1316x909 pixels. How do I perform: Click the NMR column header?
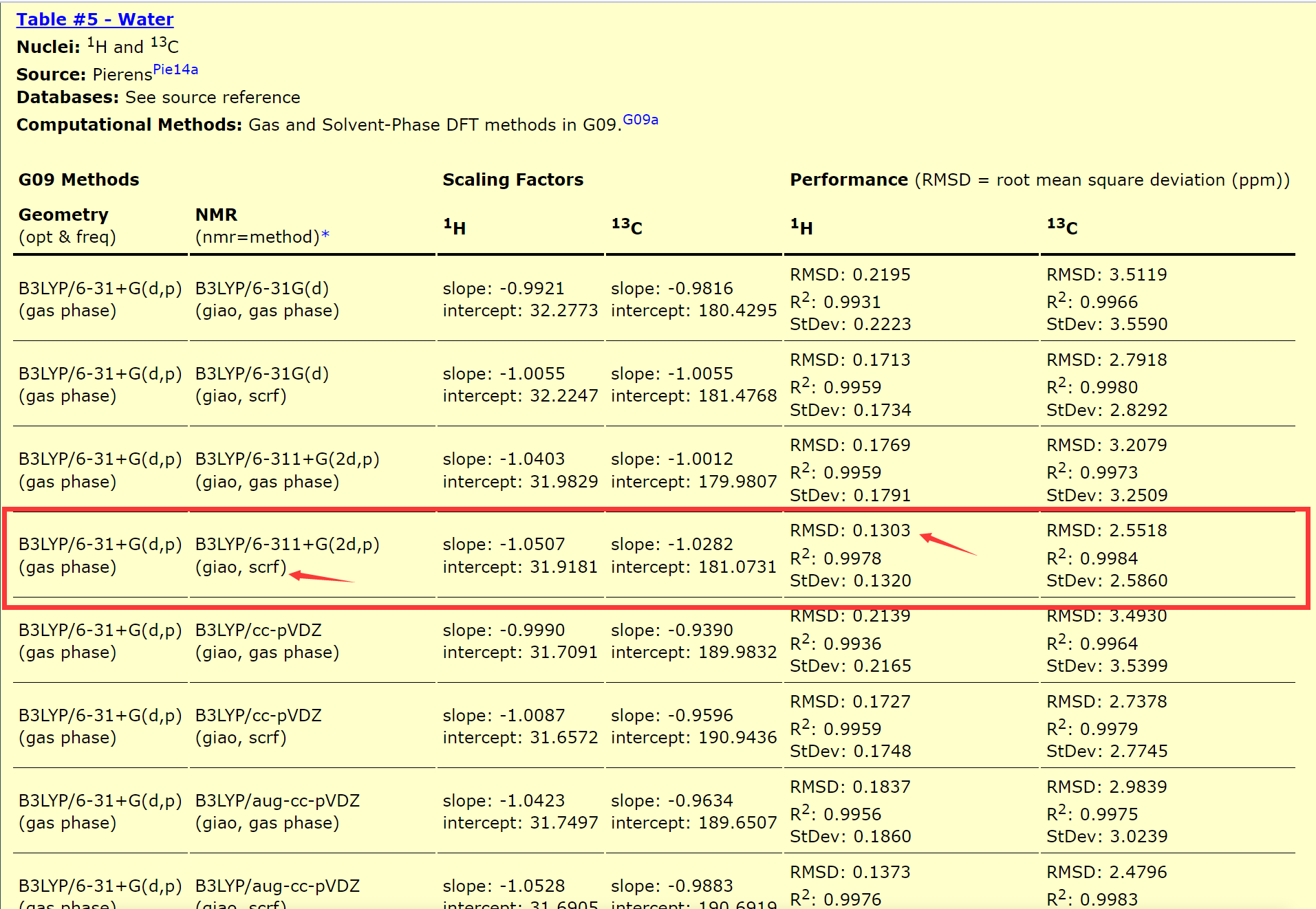pos(216,215)
